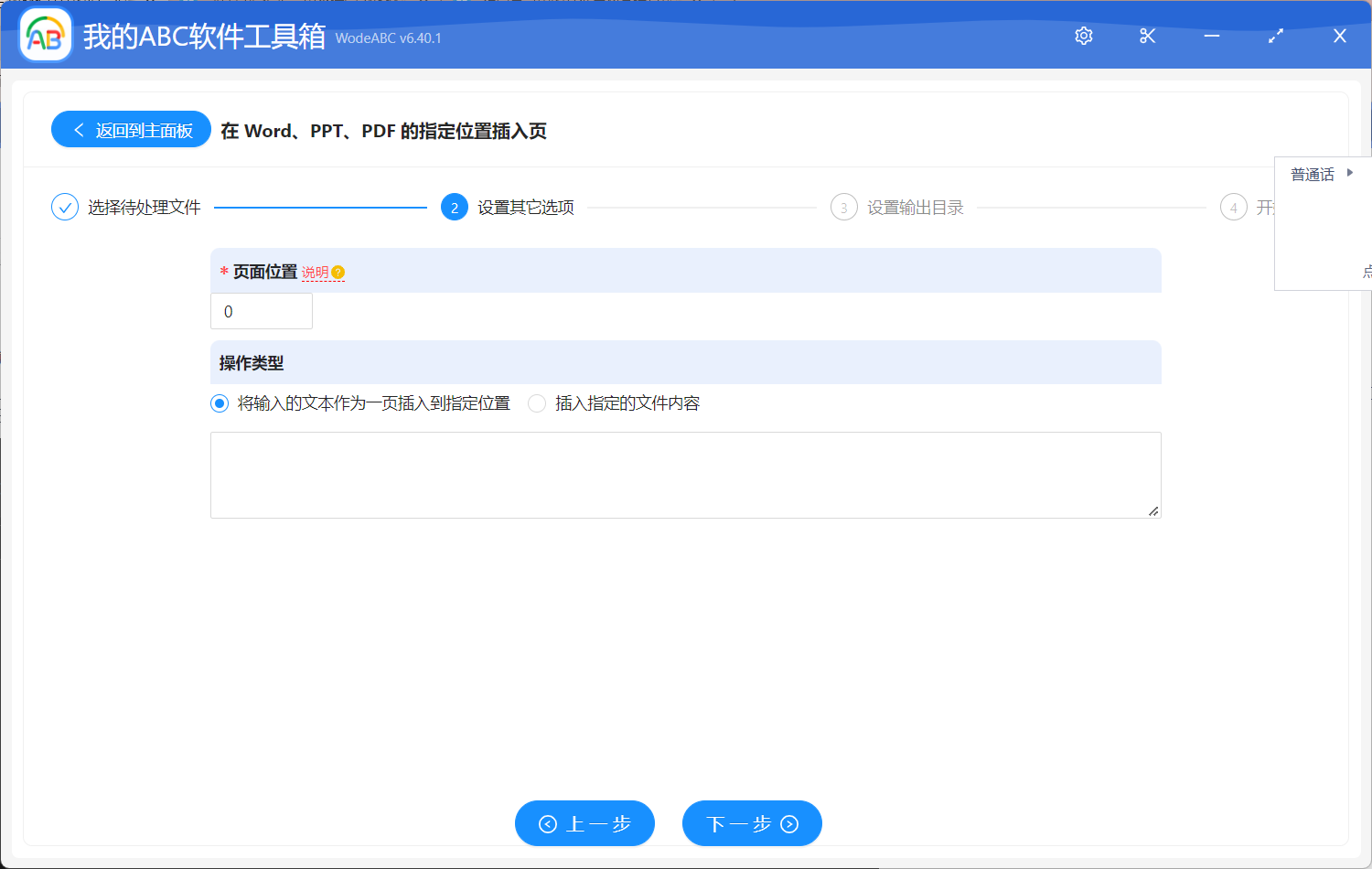Screen dimensions: 1372x869
Task: Click the circled arrow icon inside 上一步 button
Action: 548,823
